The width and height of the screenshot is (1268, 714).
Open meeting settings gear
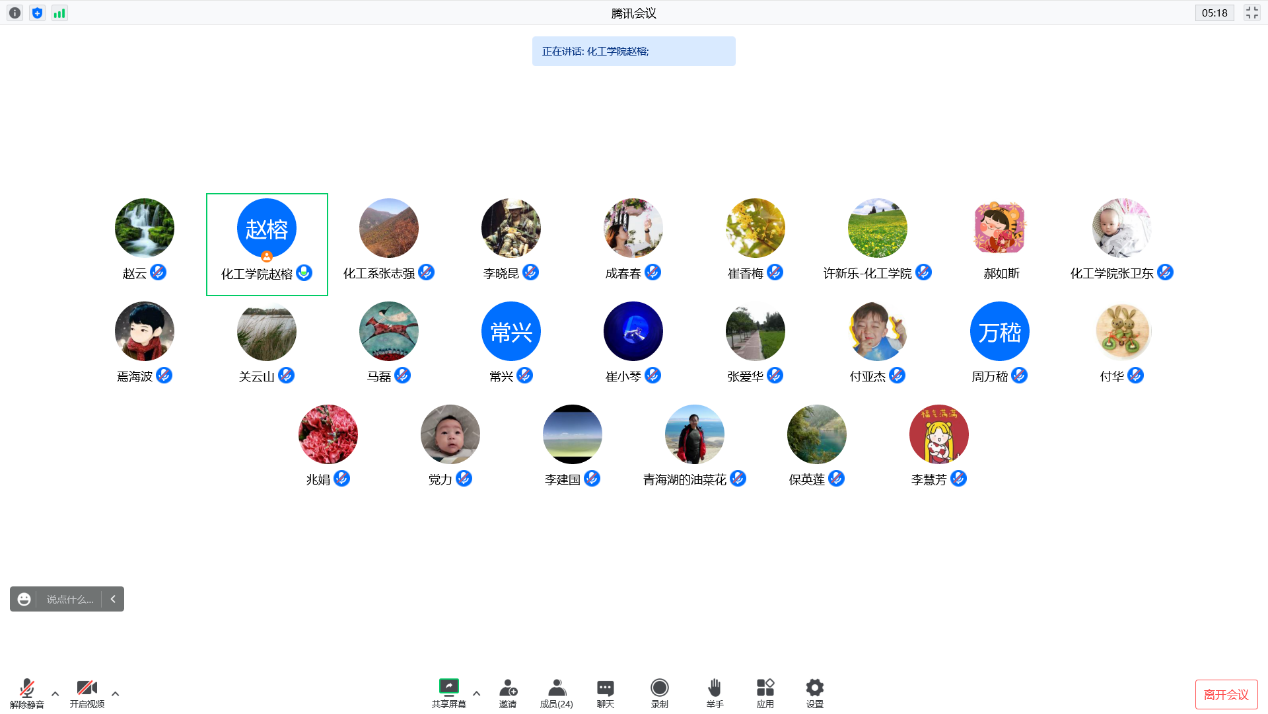coord(815,688)
